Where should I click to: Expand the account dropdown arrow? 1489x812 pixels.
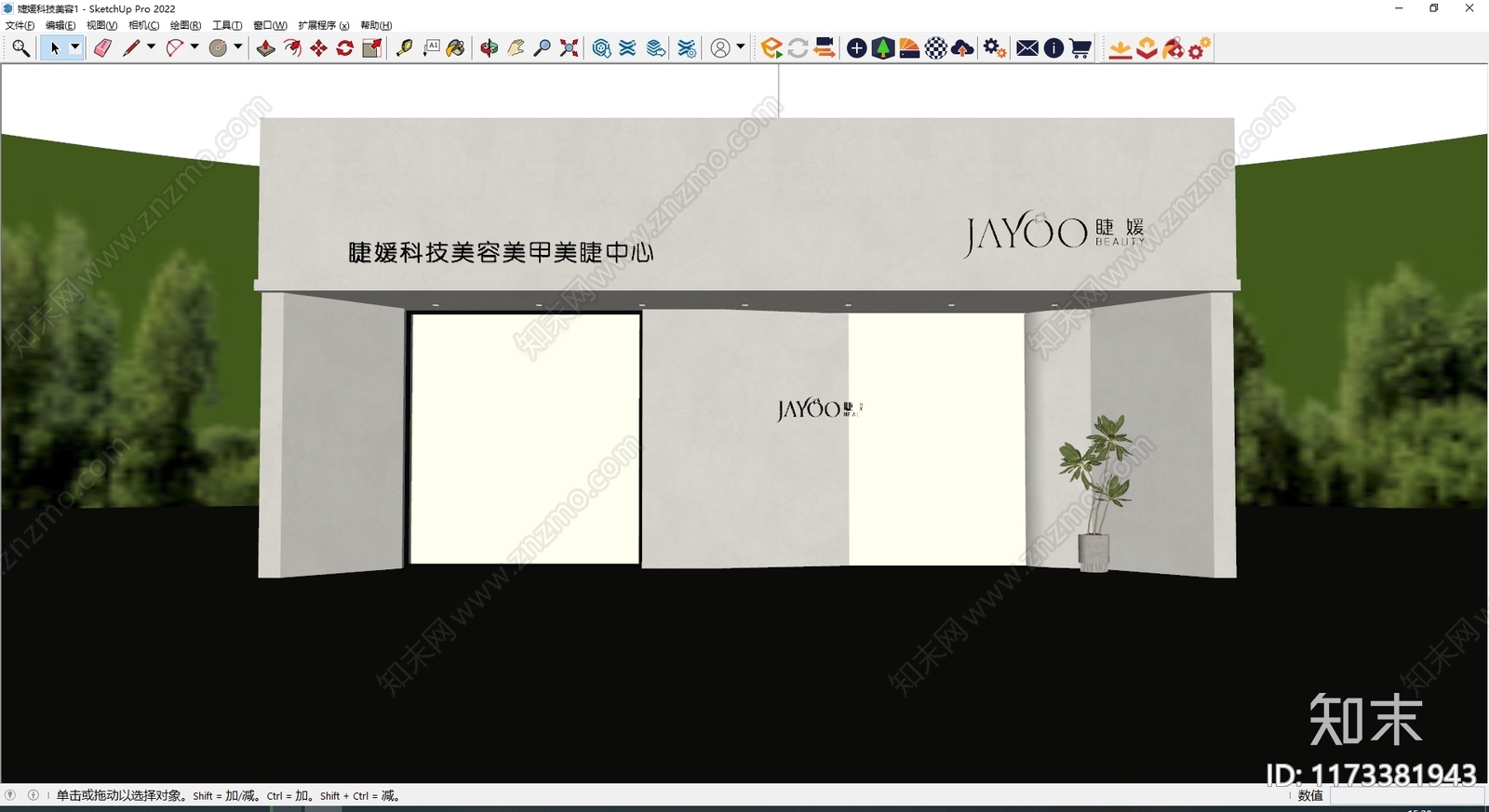[741, 47]
